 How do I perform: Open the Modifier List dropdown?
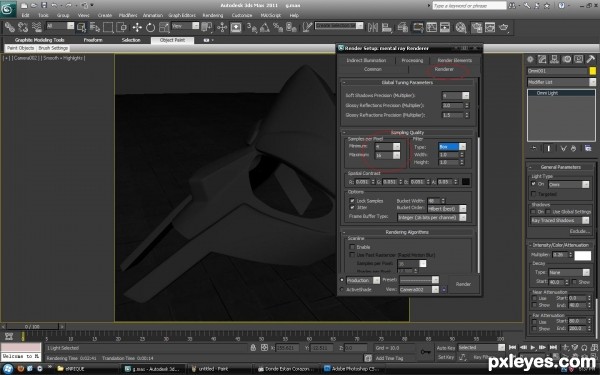tap(592, 82)
